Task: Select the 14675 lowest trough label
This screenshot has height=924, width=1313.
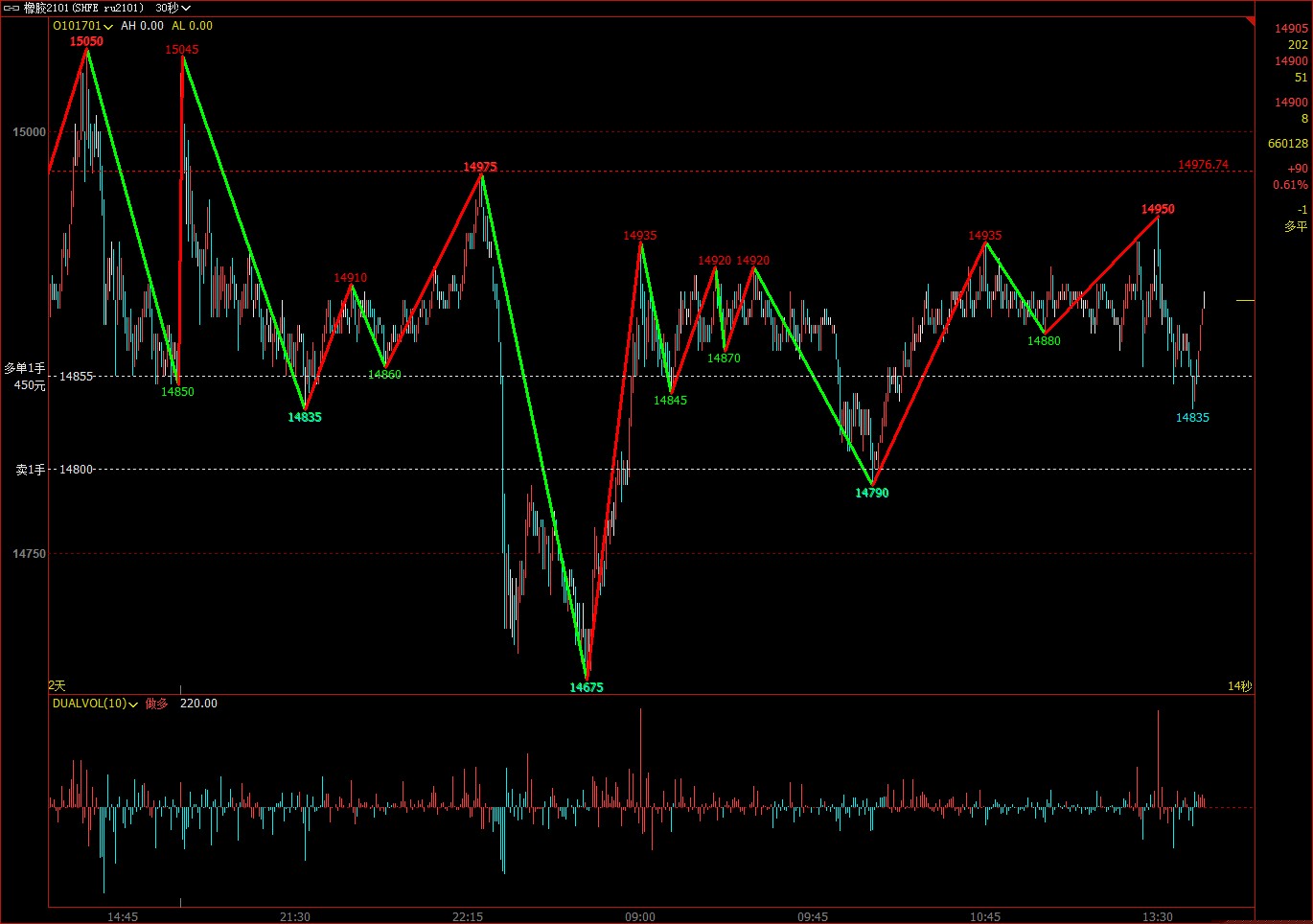Action: [587, 687]
